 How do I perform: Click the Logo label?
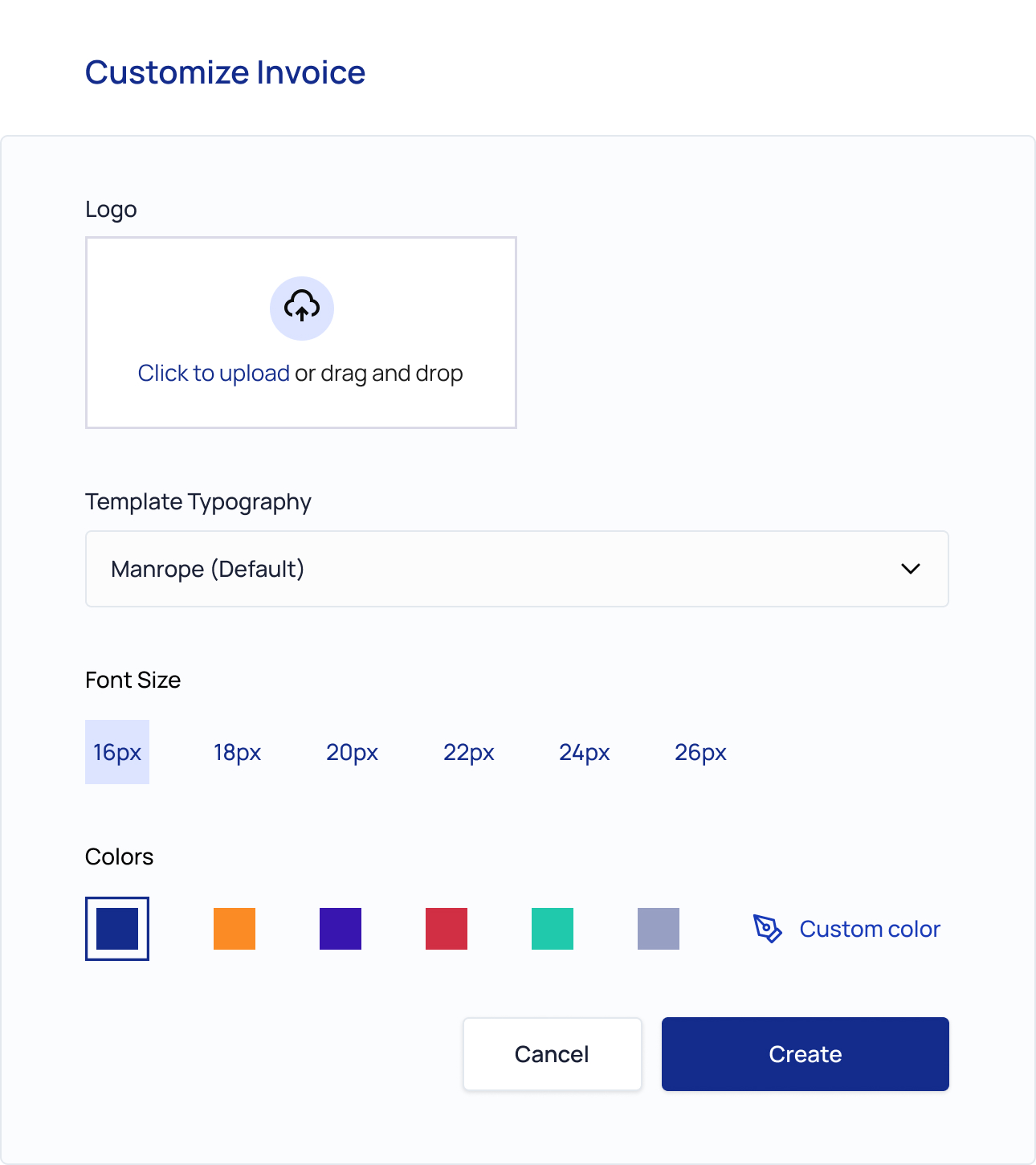[x=111, y=210]
